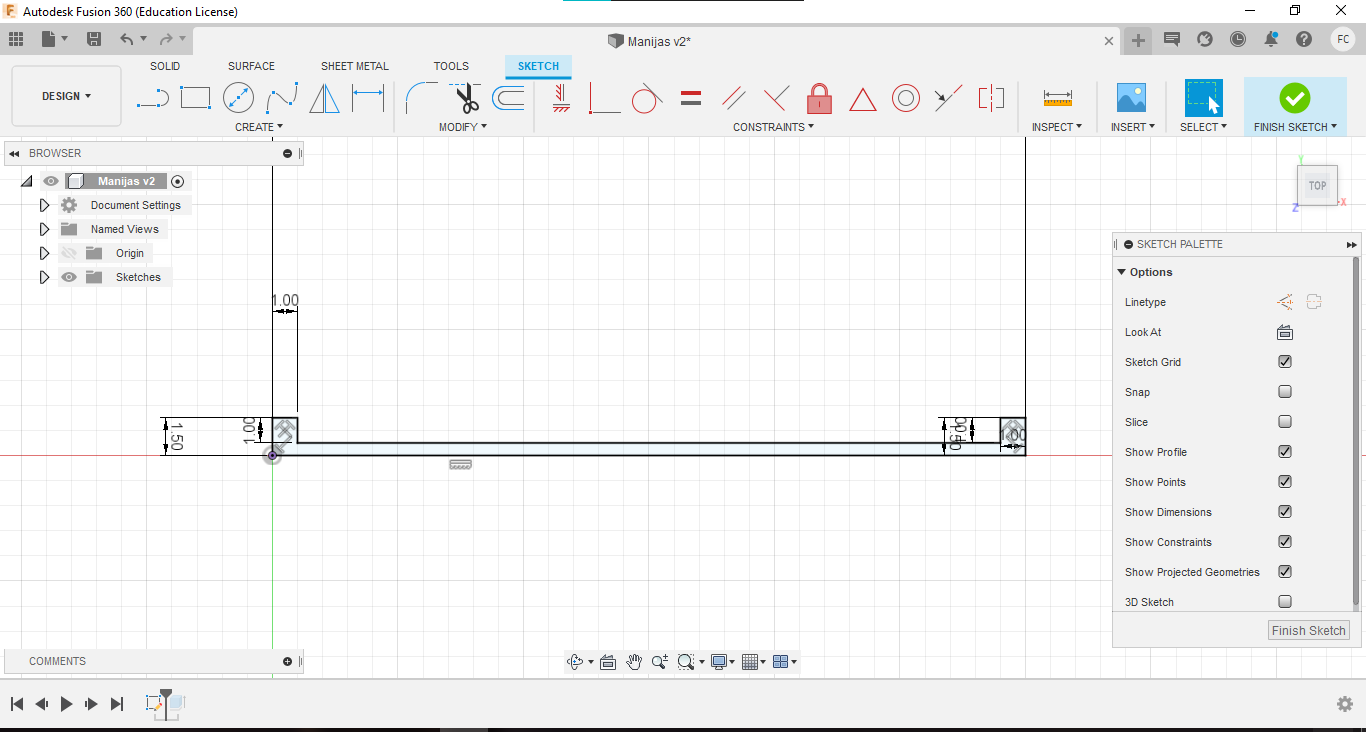Enable the Slice checkbox
Screen dimensions: 1366x732
1285,422
